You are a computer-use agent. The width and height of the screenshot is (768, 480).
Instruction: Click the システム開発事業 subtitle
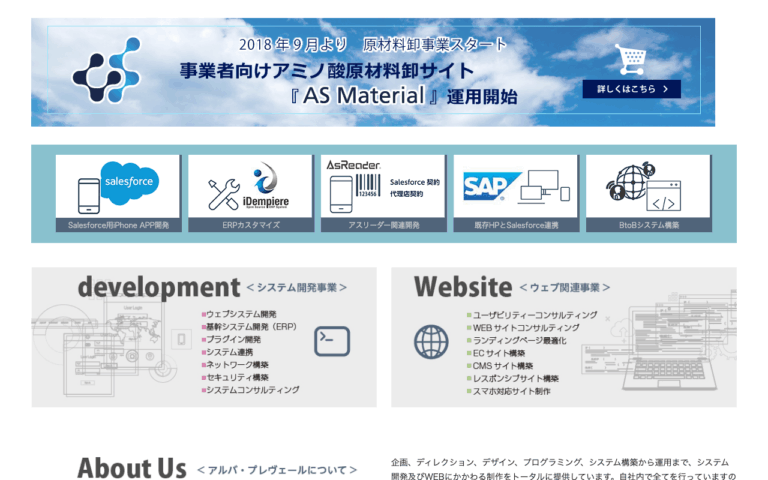click(297, 288)
